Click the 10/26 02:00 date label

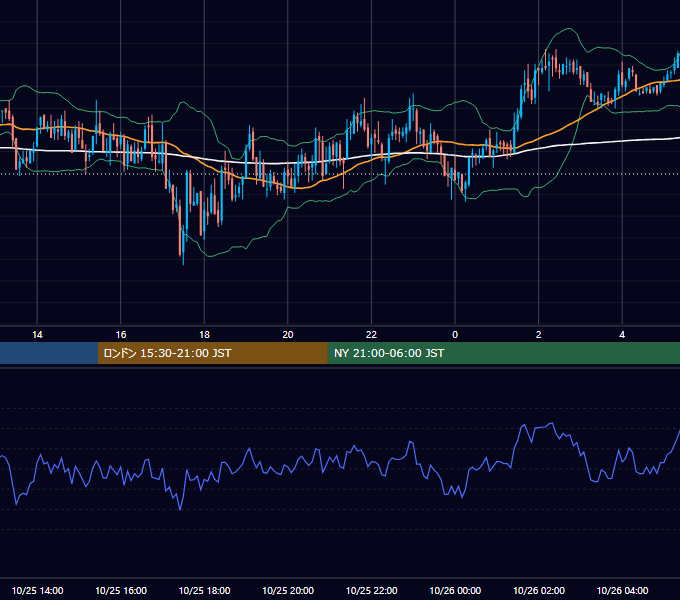539,590
